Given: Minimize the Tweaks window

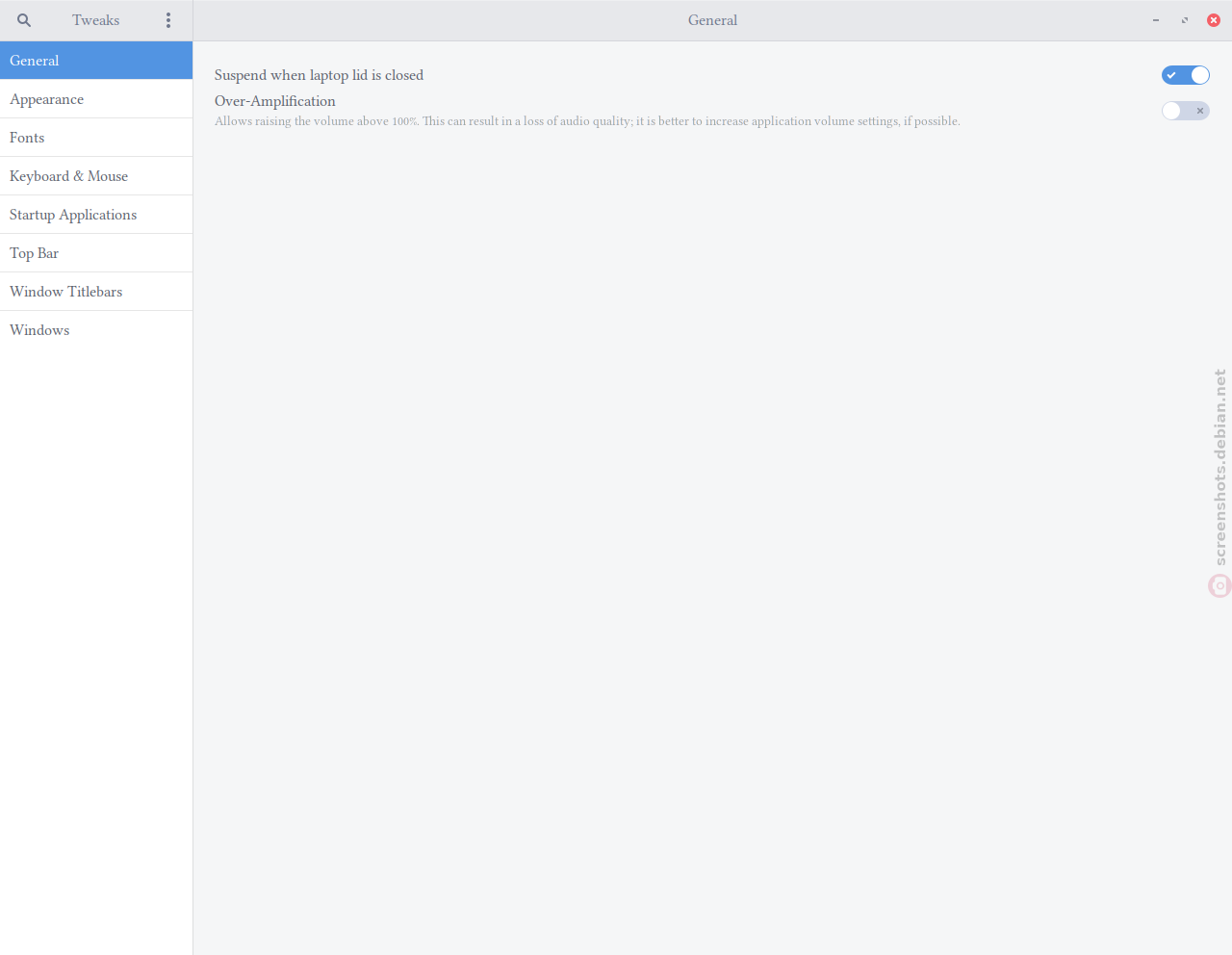Looking at the screenshot, I should coord(1156,20).
